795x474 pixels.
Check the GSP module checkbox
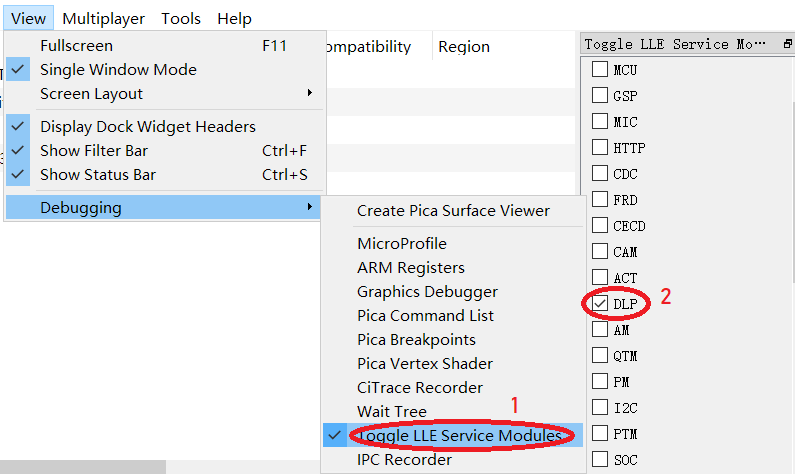point(600,96)
